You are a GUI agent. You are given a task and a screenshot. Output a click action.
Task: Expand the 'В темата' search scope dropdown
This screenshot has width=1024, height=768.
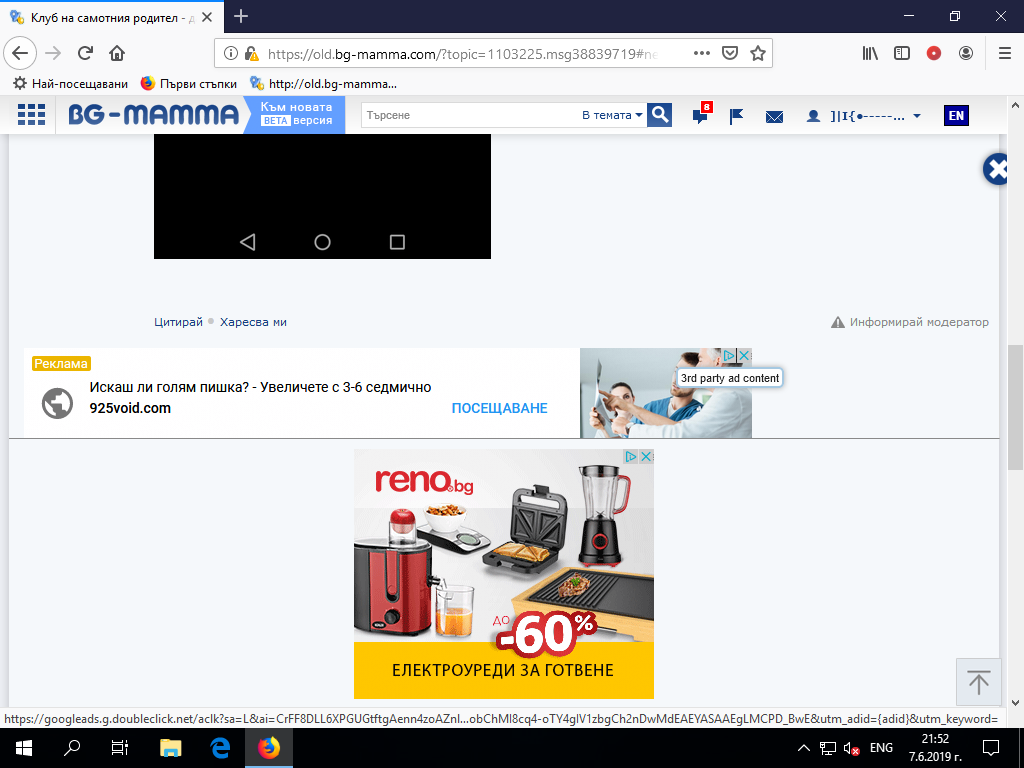(x=612, y=115)
